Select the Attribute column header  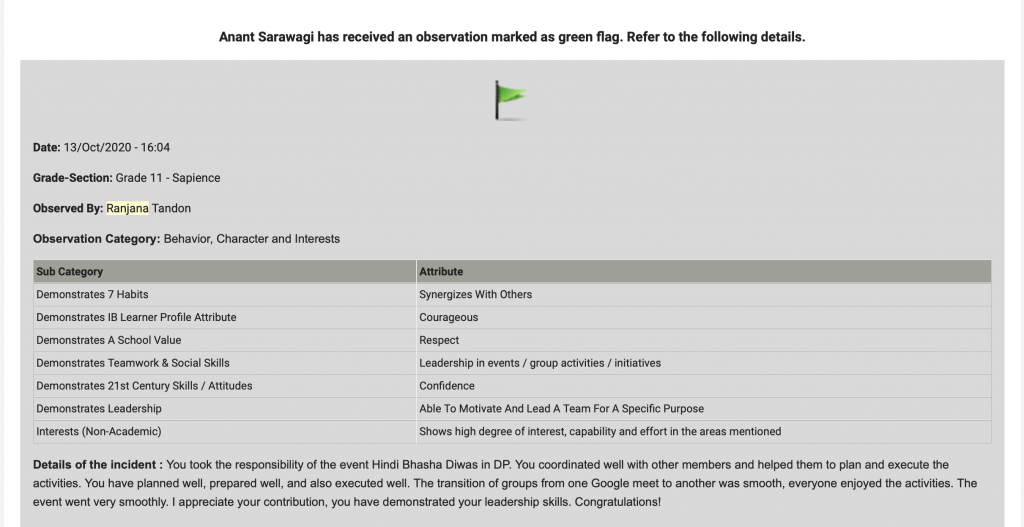pyautogui.click(x=703, y=272)
